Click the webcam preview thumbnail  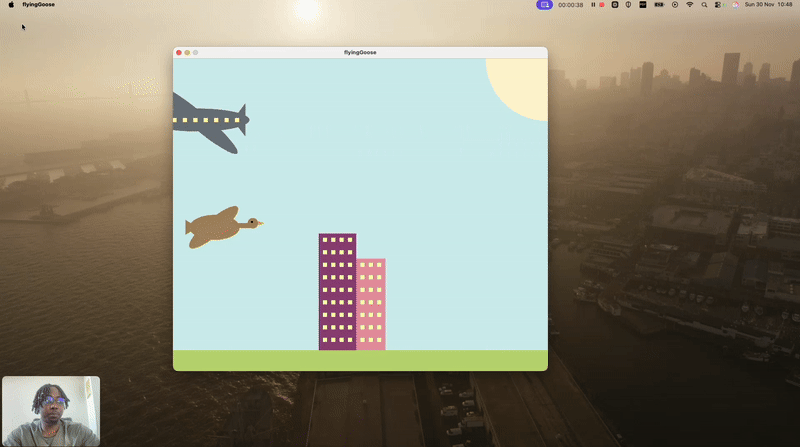51,411
